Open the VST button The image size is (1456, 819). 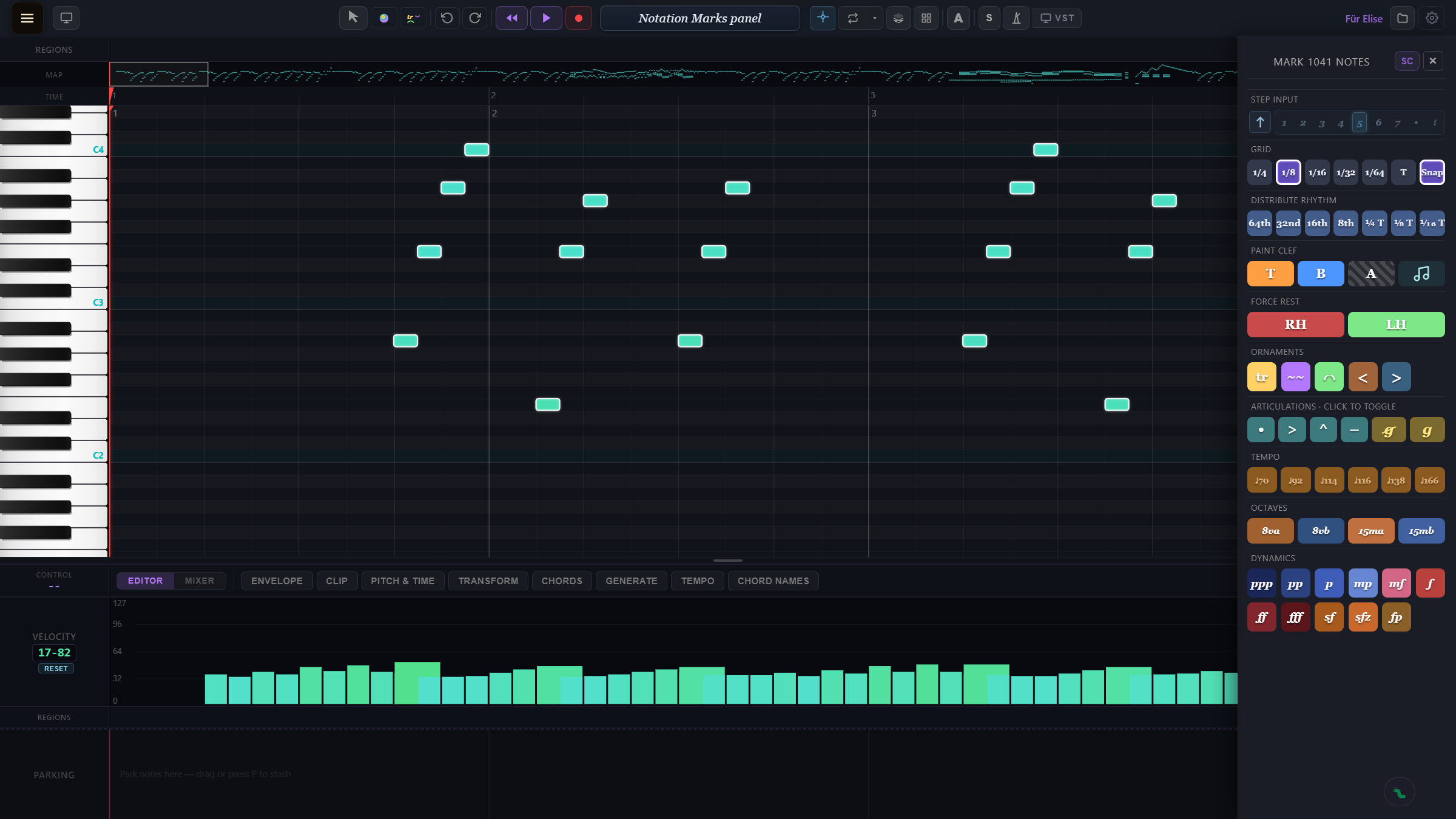click(x=1057, y=18)
